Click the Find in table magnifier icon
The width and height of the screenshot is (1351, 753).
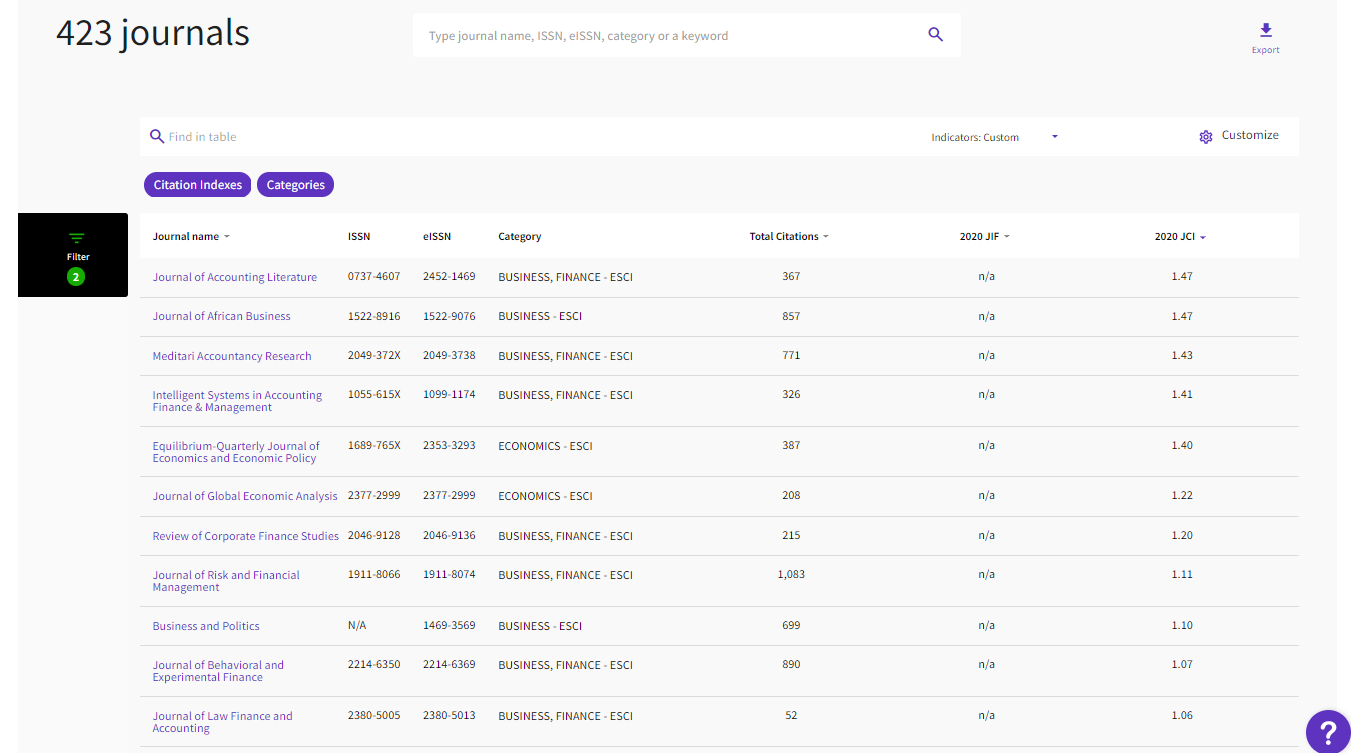157,135
